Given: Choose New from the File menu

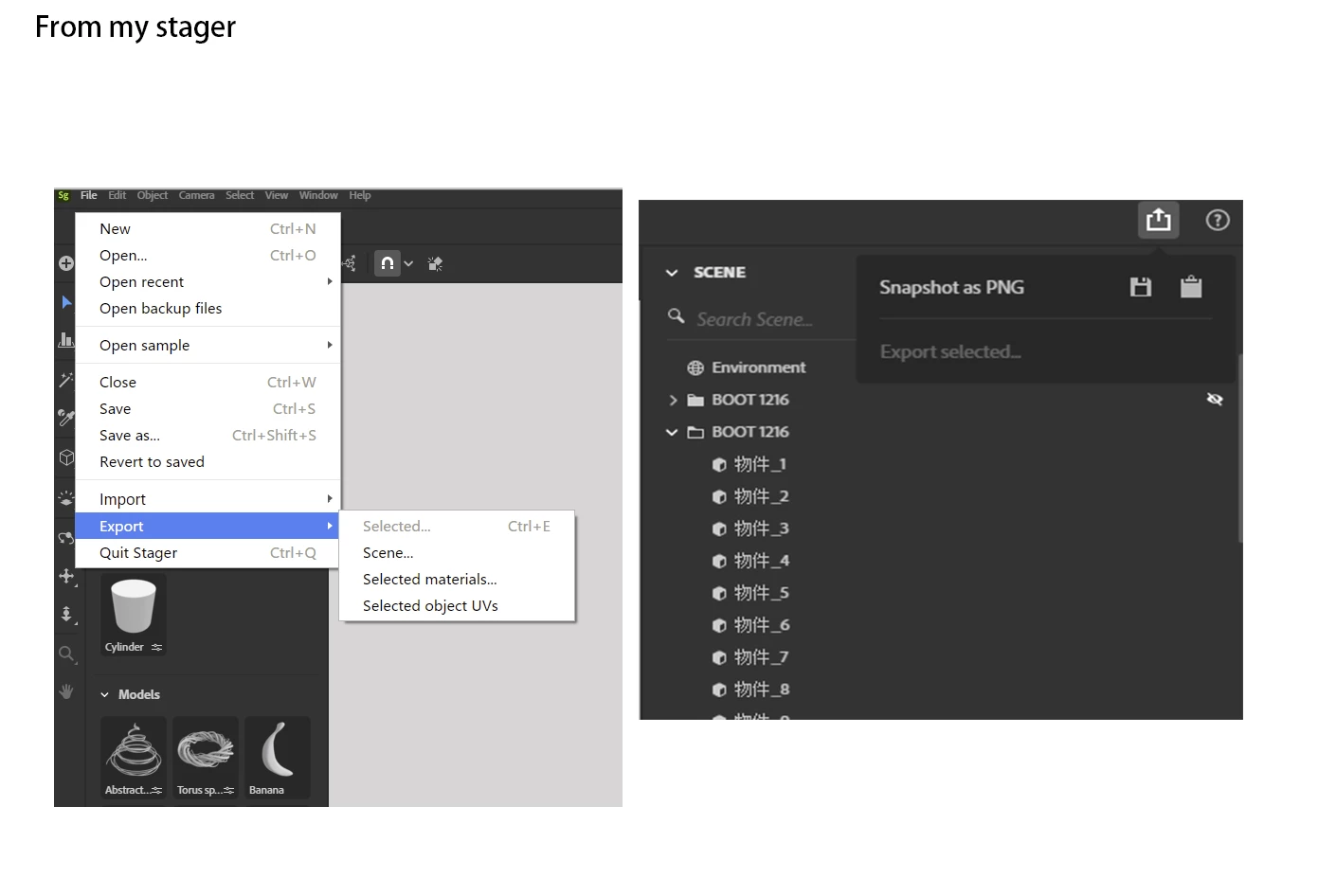Looking at the screenshot, I should click(x=208, y=229).
